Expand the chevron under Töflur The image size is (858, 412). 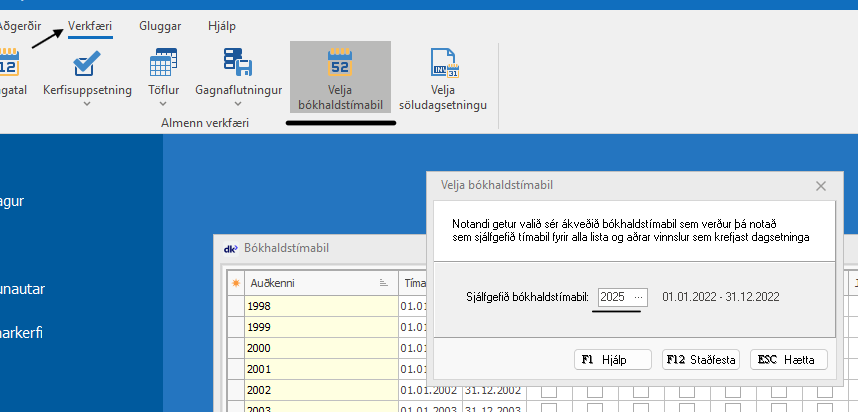click(163, 104)
